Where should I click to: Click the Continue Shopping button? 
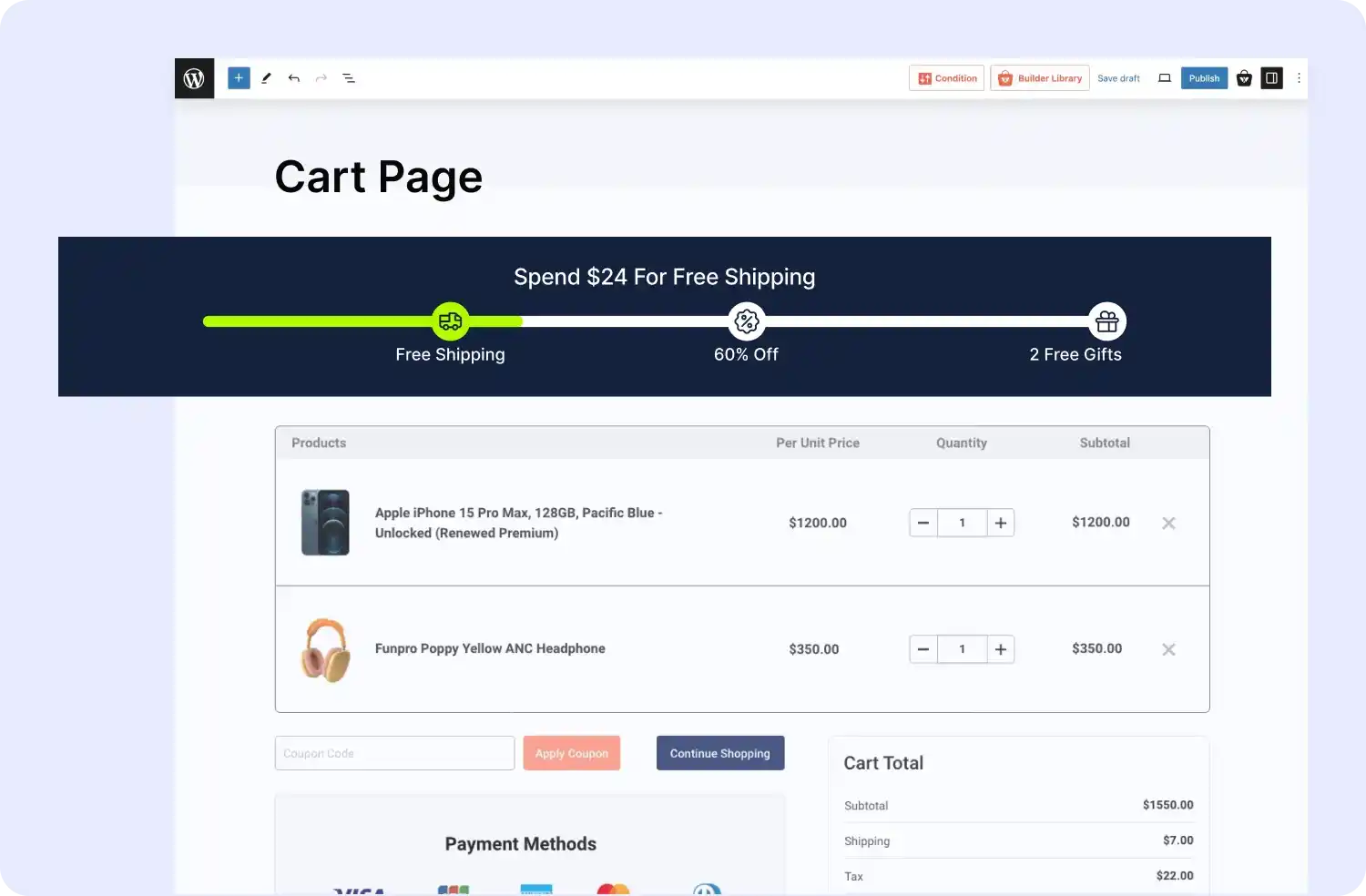click(719, 753)
